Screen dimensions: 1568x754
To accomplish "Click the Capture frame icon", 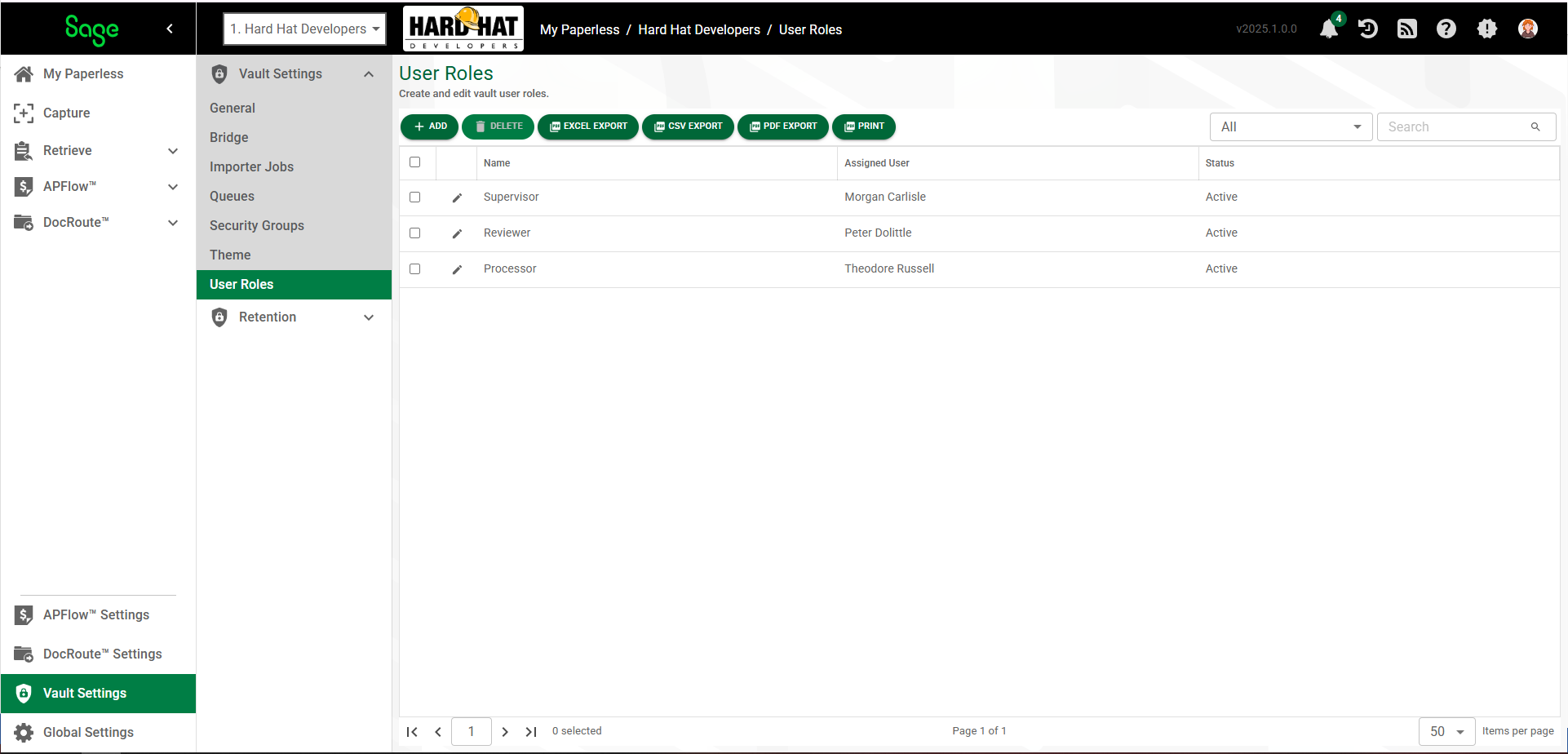I will point(24,113).
